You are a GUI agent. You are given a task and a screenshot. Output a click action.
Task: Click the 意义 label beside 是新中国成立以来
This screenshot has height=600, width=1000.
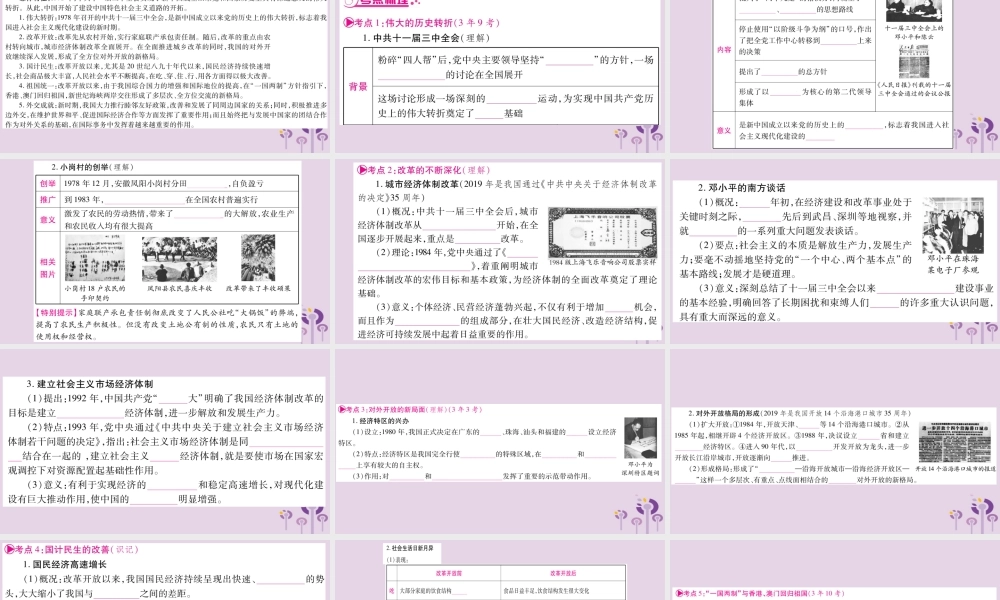(x=724, y=130)
